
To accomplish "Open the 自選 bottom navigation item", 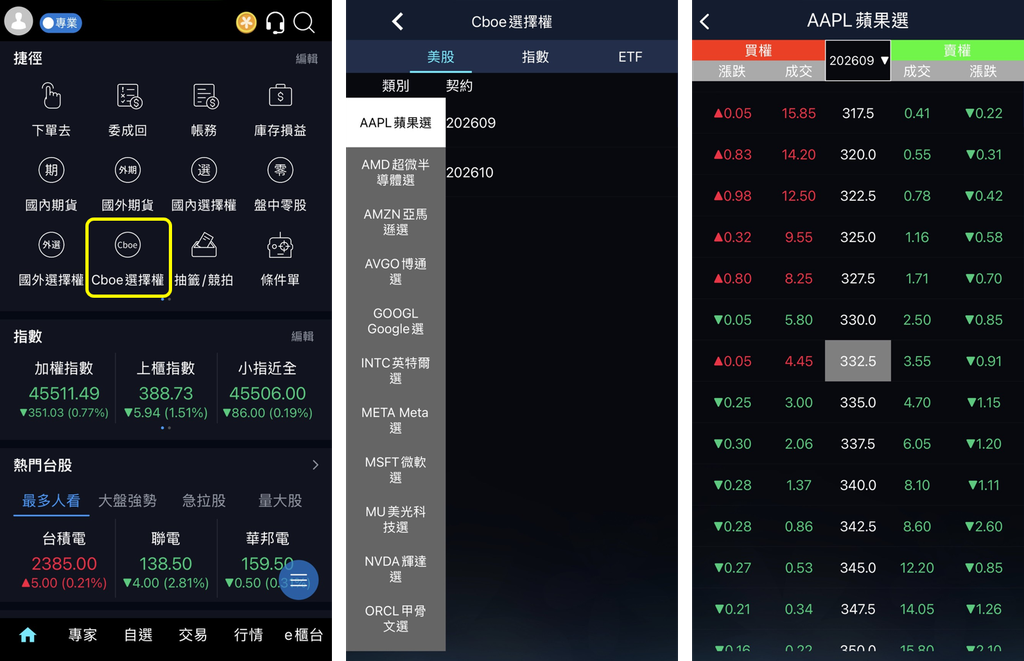I will (x=138, y=635).
